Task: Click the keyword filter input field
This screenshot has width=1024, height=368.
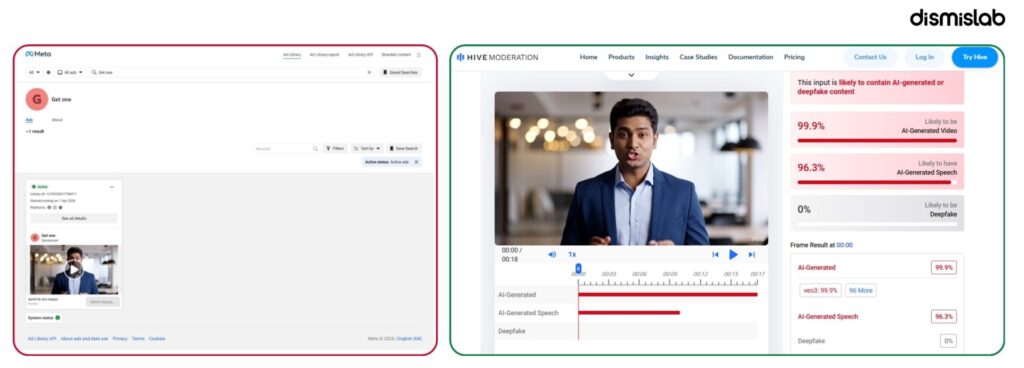Action: tap(287, 149)
